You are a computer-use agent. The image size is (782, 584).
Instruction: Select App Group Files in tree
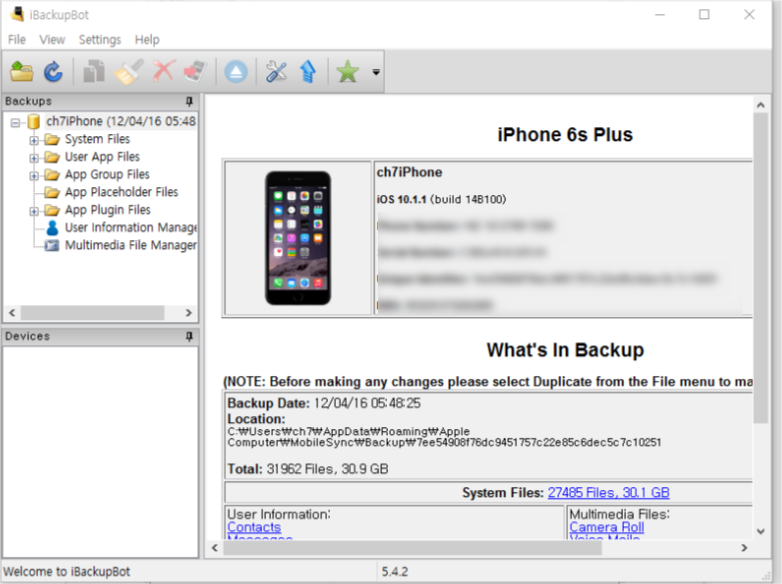107,175
